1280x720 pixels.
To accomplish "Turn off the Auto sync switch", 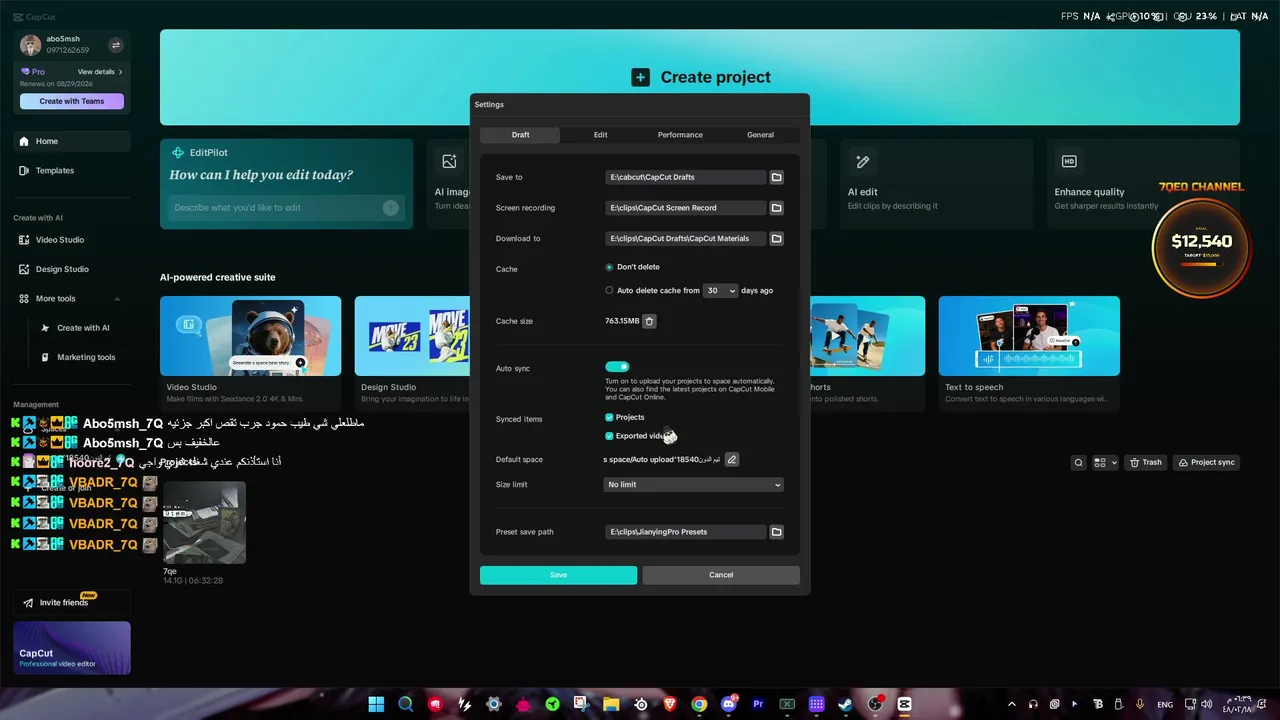I will click(617, 367).
